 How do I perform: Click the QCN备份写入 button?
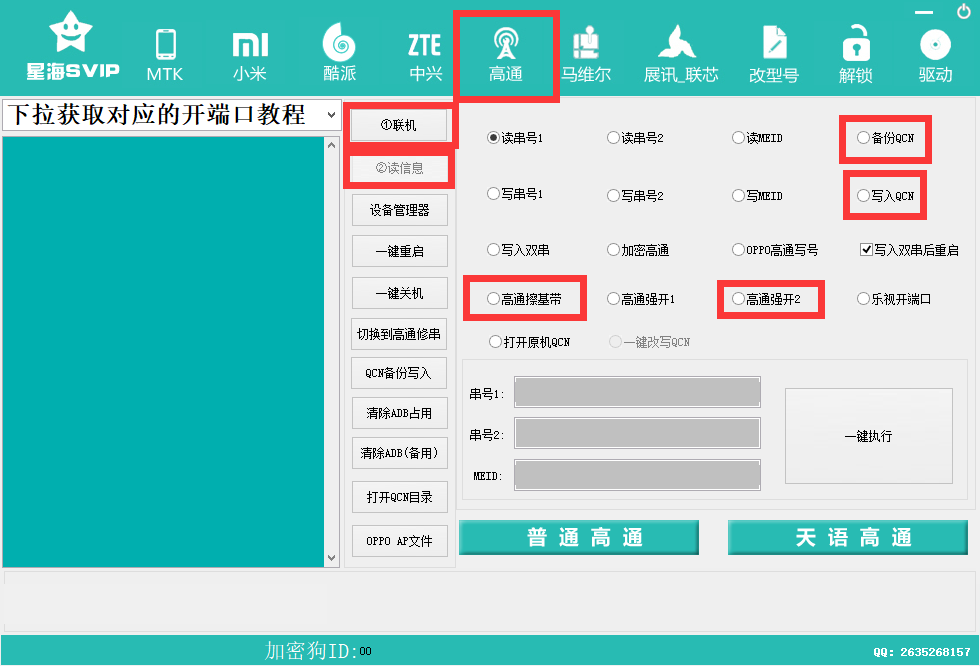(399, 373)
